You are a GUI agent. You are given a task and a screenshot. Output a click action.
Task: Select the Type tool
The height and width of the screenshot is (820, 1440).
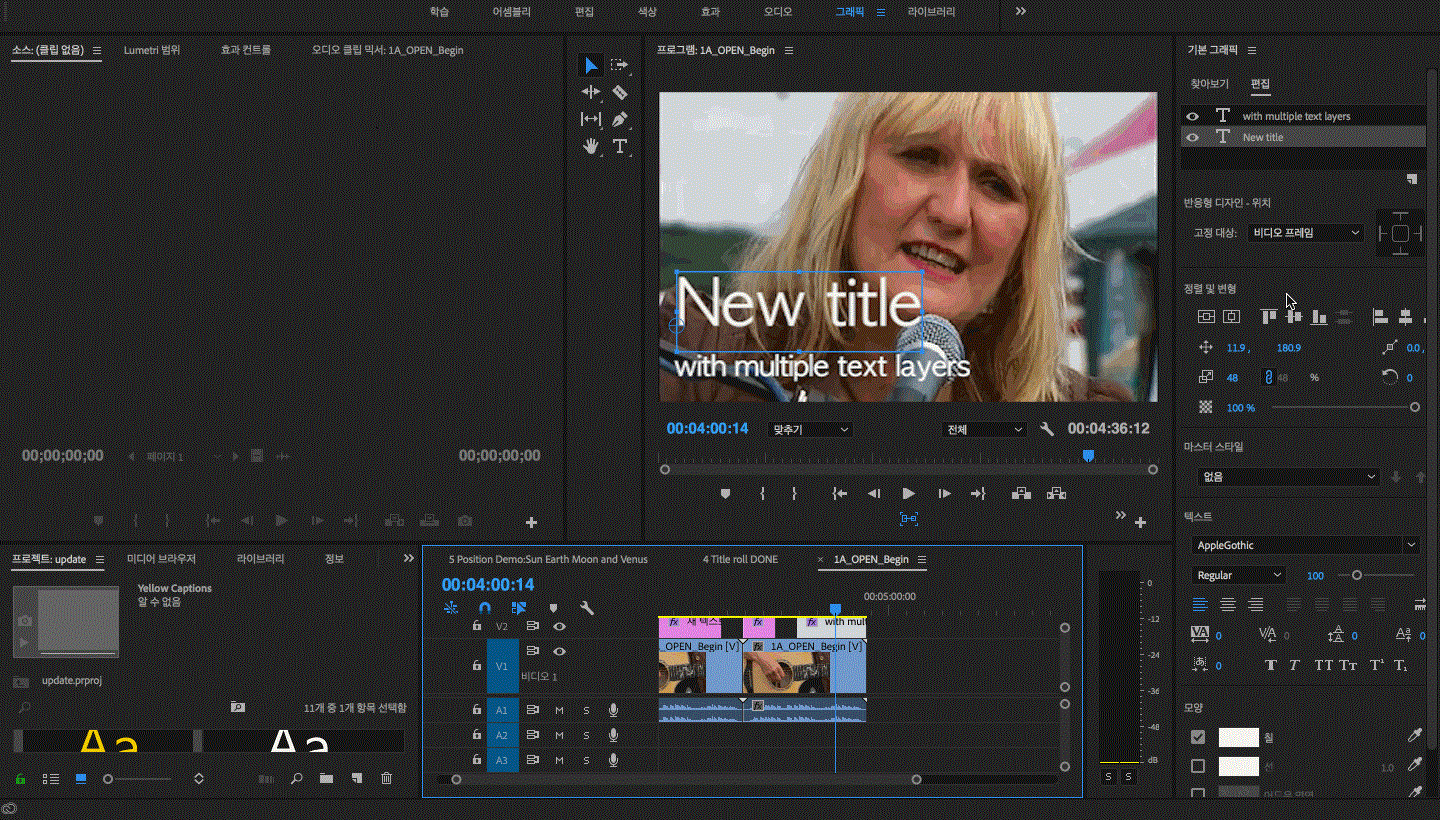620,146
